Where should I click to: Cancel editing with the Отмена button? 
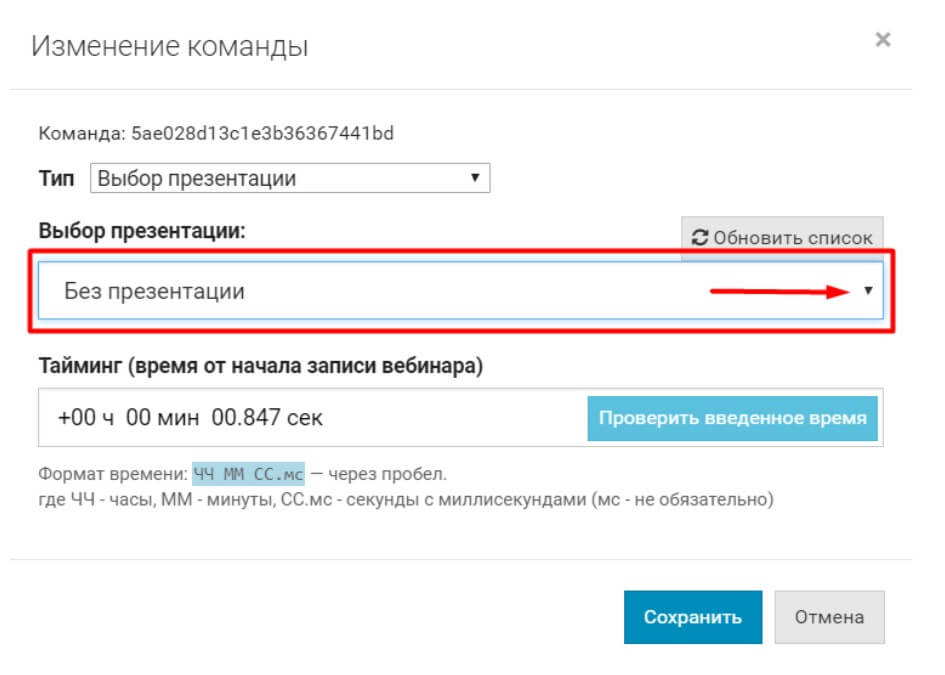[829, 617]
